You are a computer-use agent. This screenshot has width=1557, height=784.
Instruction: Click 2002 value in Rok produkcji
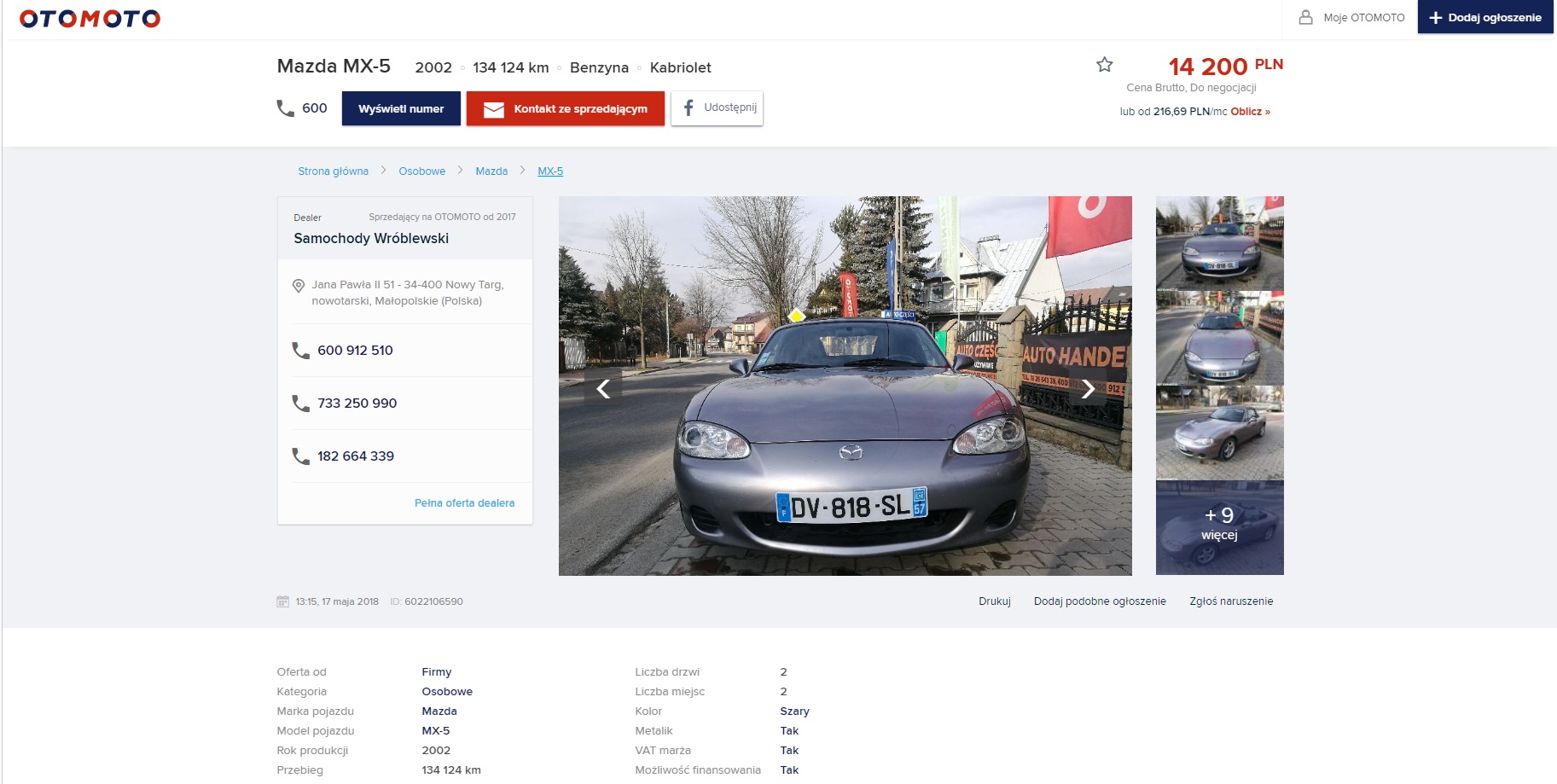click(x=436, y=751)
